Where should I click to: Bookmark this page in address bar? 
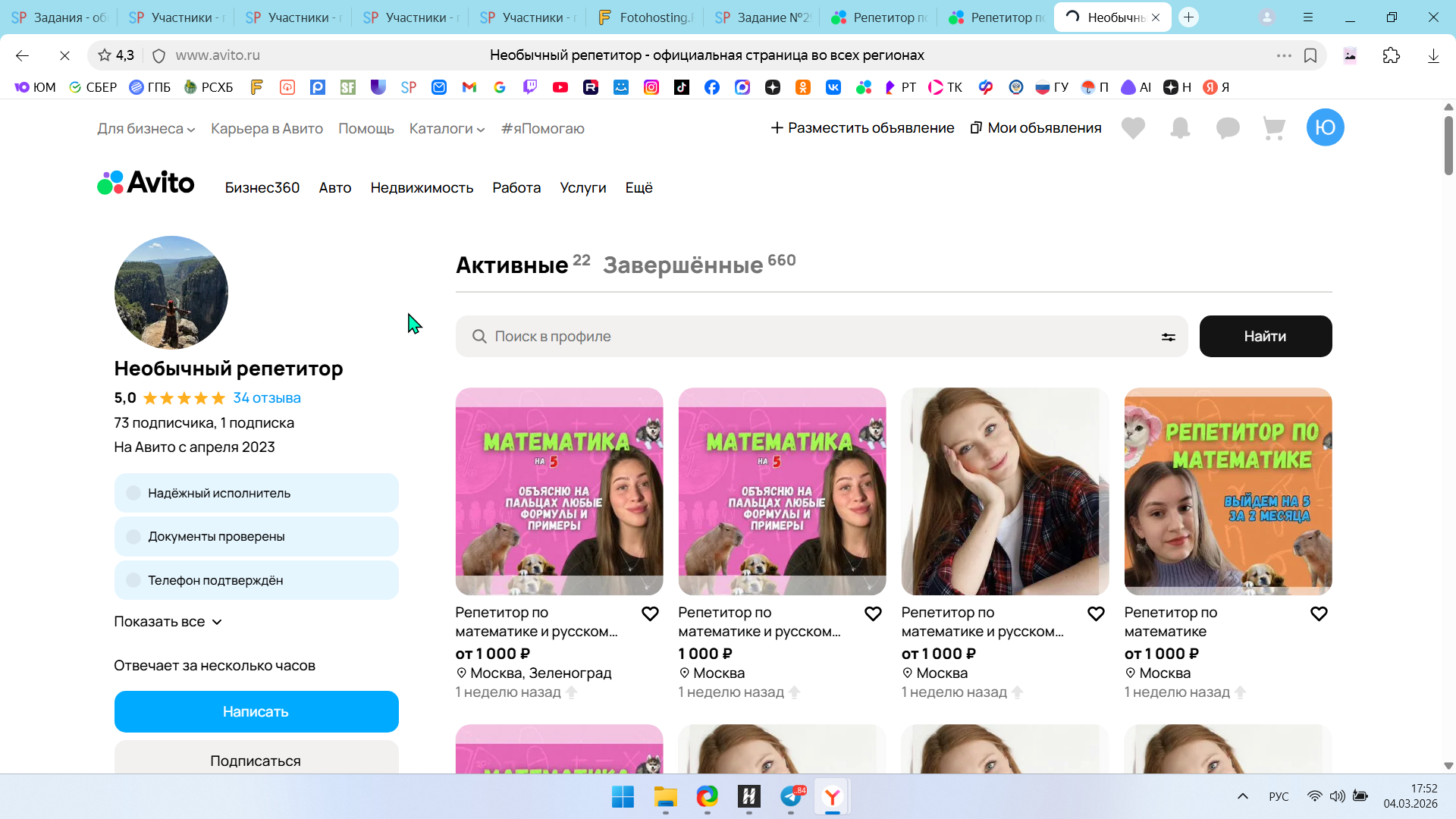[x=1310, y=55]
